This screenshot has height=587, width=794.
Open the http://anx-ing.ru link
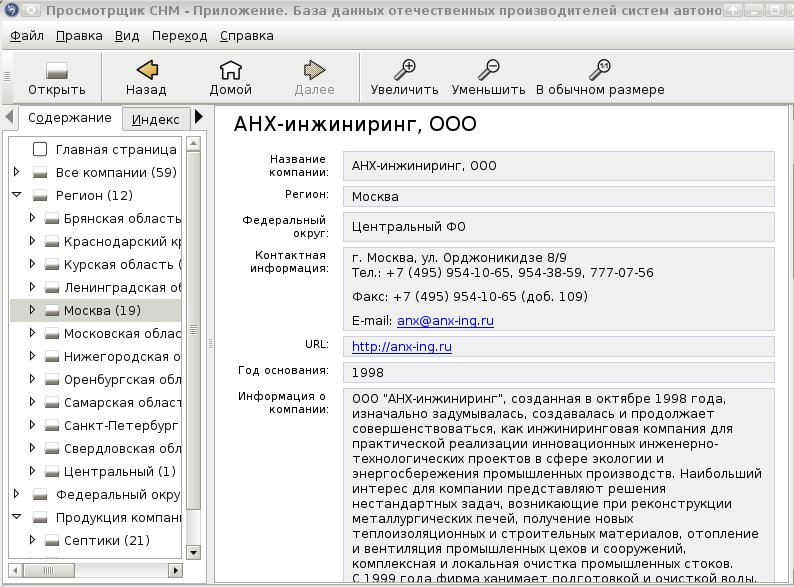402,346
